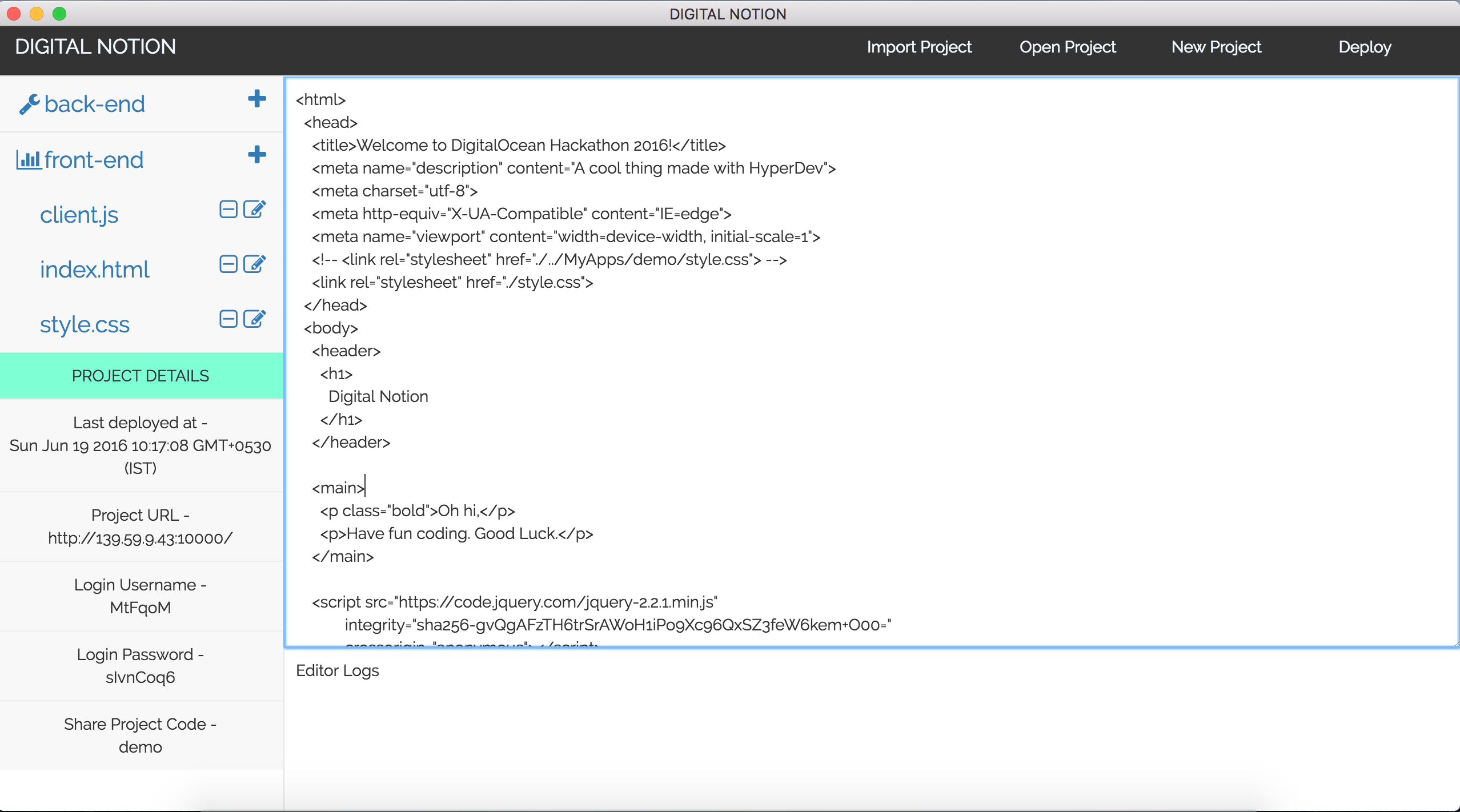Click the edit pencil icon for index.html

tap(254, 264)
